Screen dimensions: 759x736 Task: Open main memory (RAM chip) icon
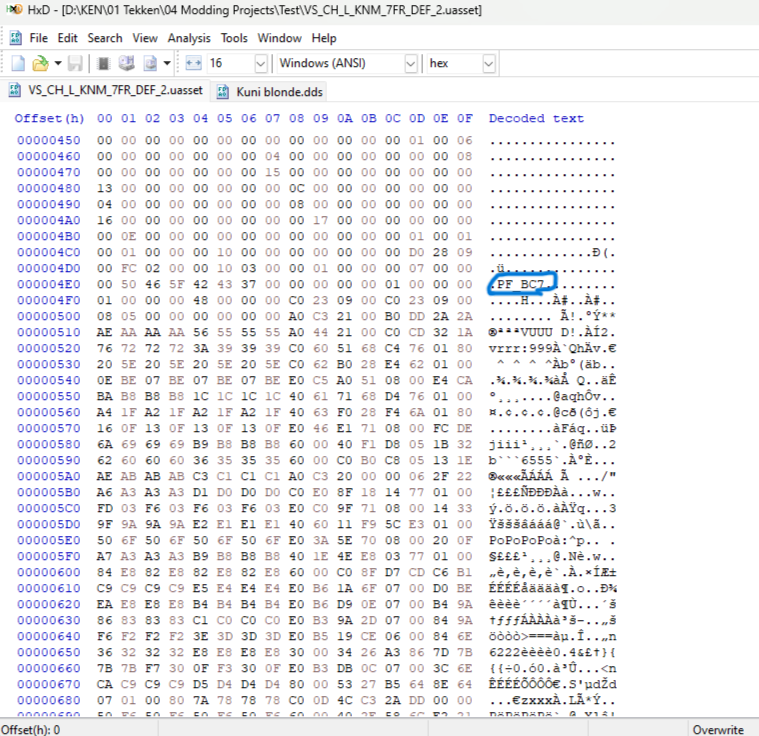[x=103, y=63]
